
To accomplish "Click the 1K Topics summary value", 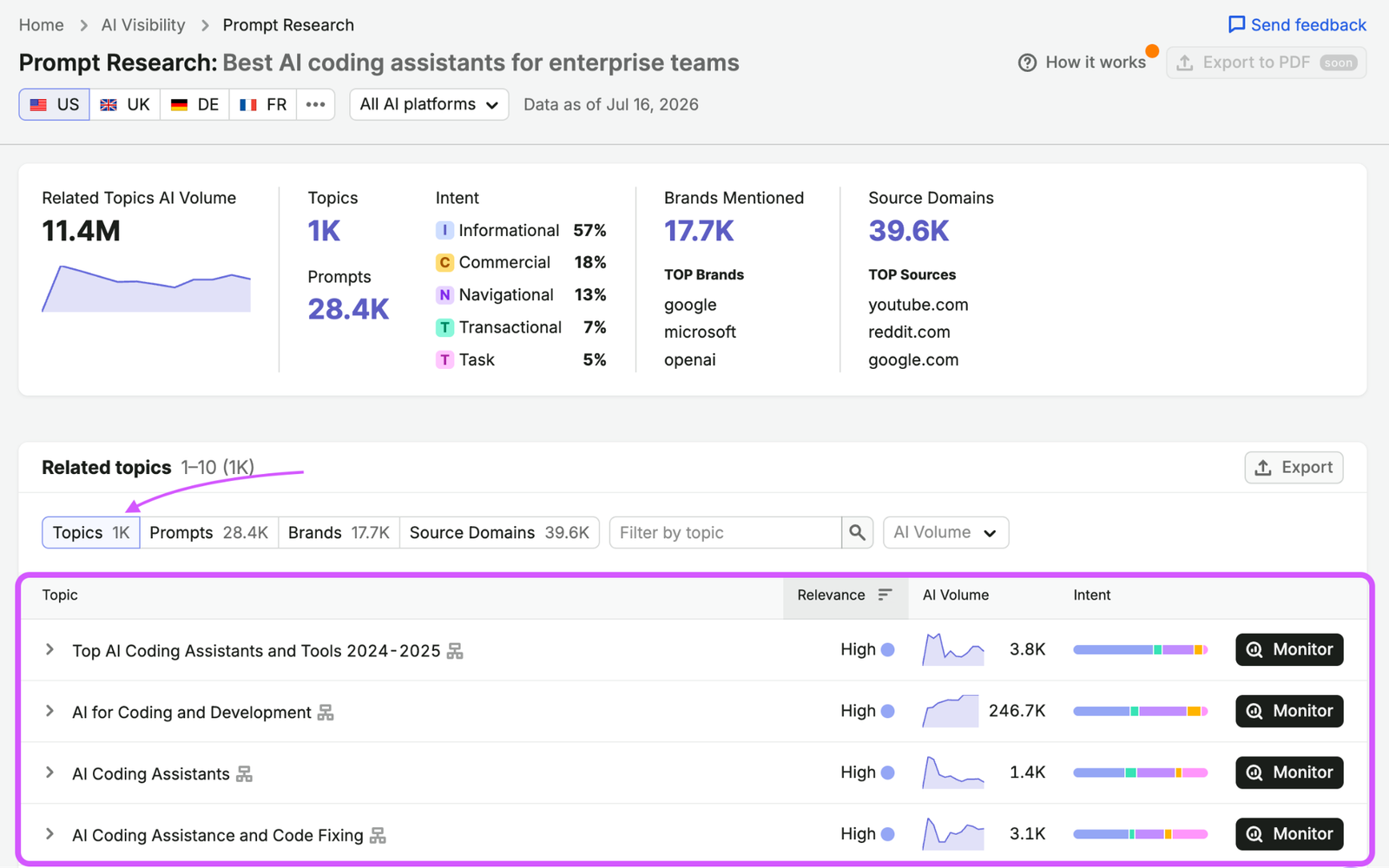I will coord(324,231).
